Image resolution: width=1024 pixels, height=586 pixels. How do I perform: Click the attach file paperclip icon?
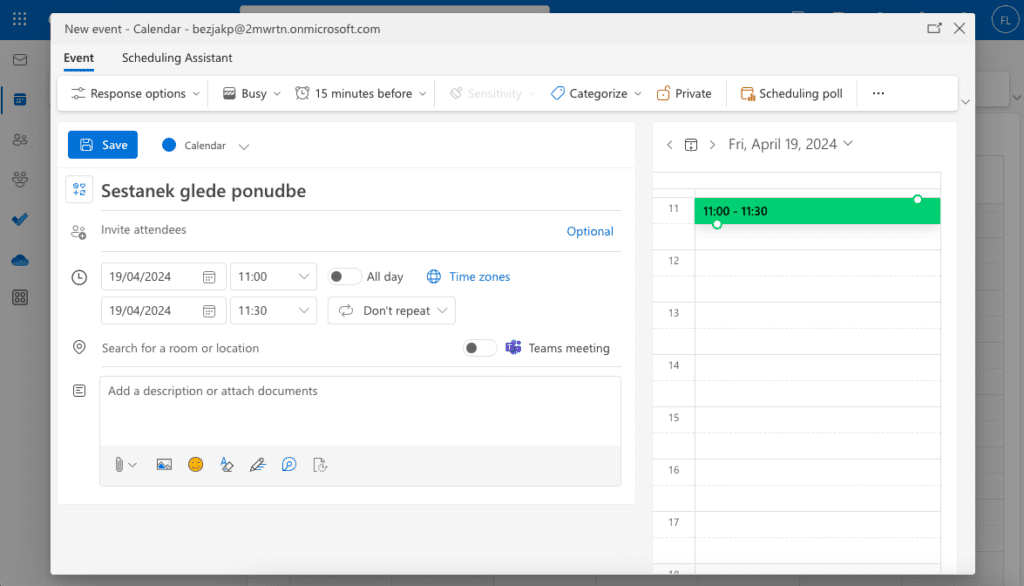(119, 464)
